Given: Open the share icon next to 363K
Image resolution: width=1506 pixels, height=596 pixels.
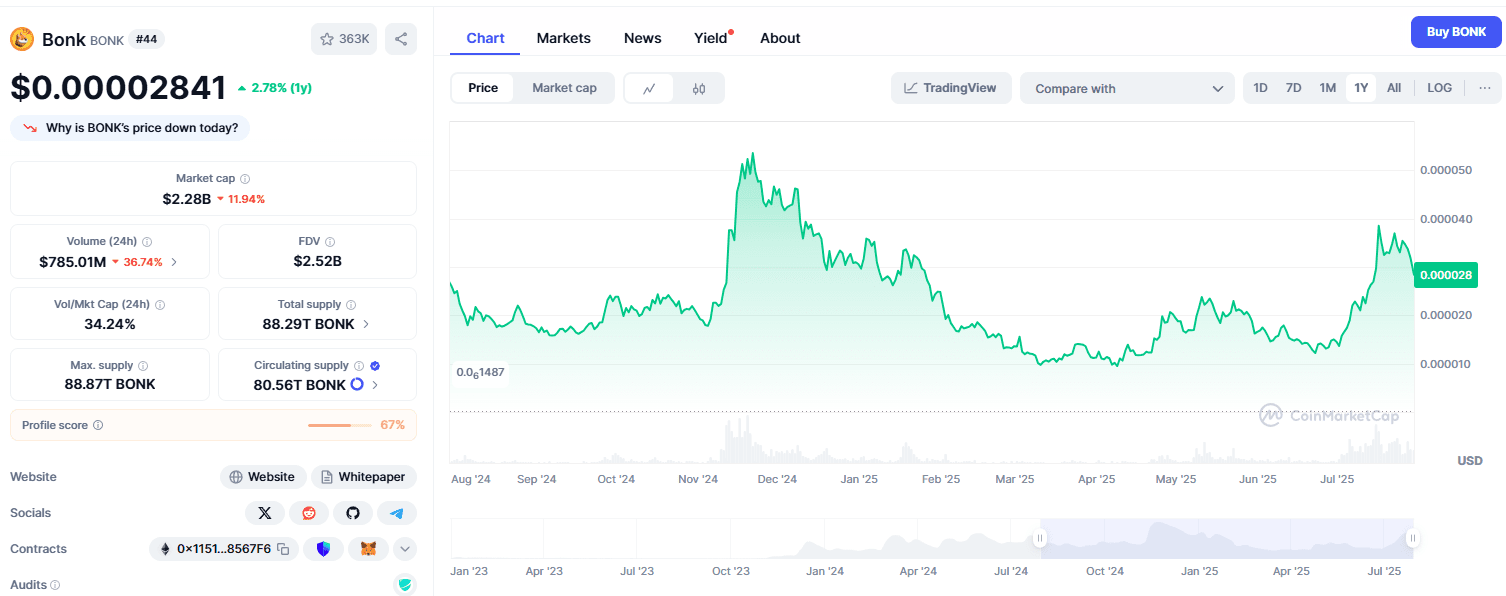Looking at the screenshot, I should pyautogui.click(x=401, y=39).
